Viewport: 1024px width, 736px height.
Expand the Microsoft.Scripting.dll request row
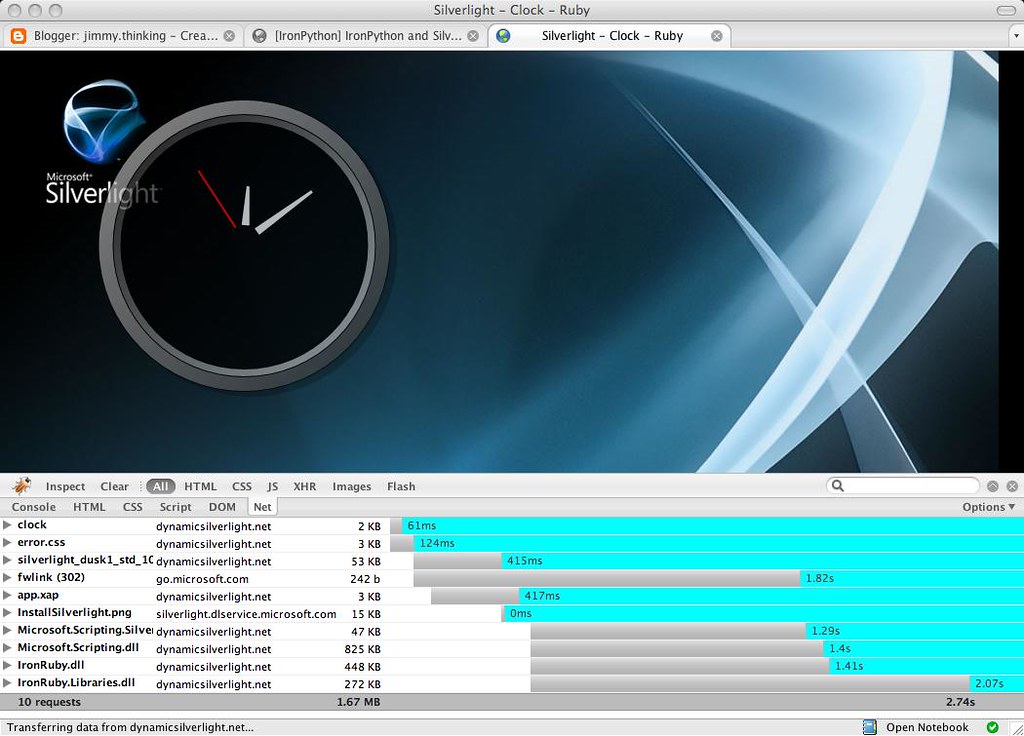(x=7, y=648)
